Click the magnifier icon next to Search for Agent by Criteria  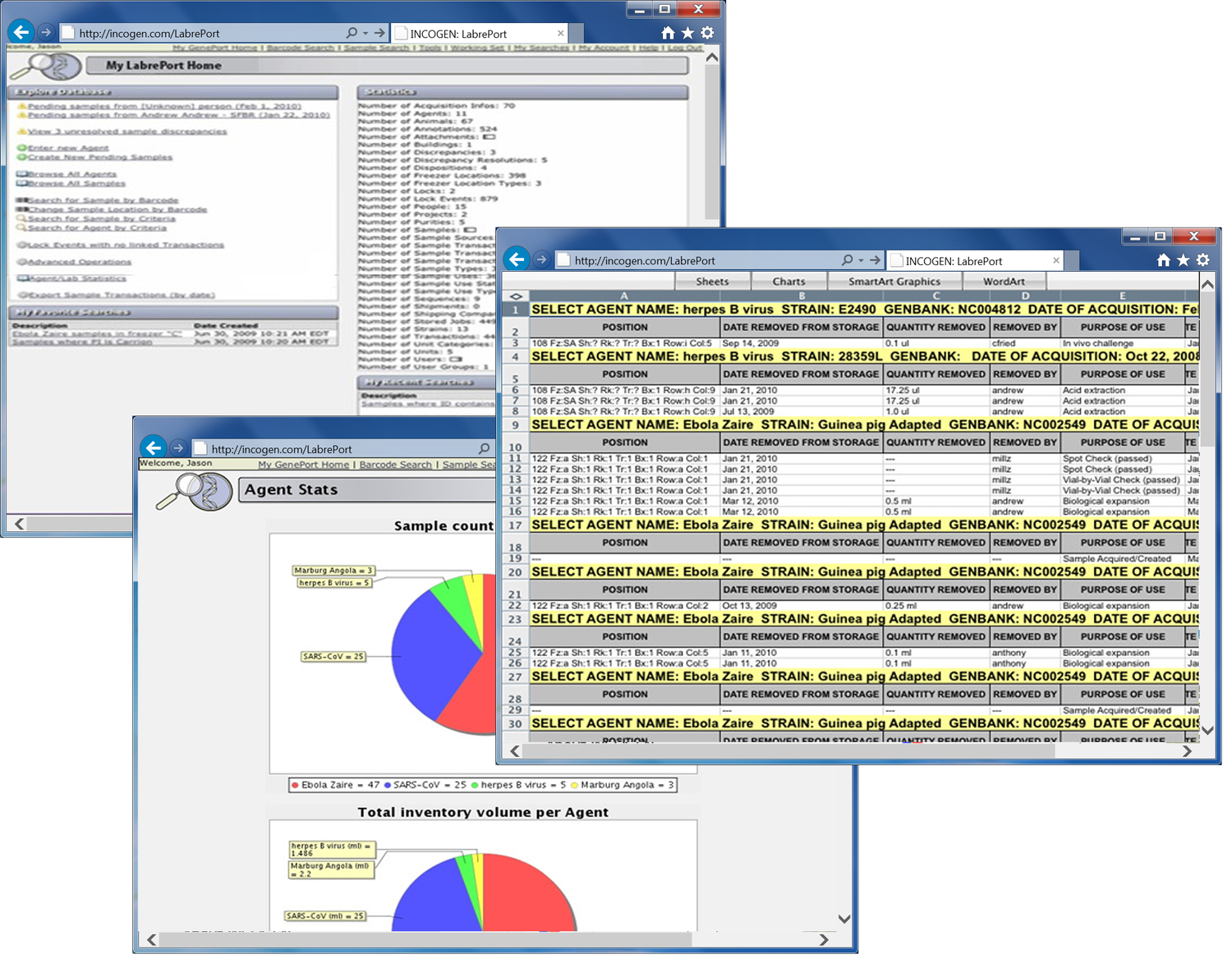[21, 227]
